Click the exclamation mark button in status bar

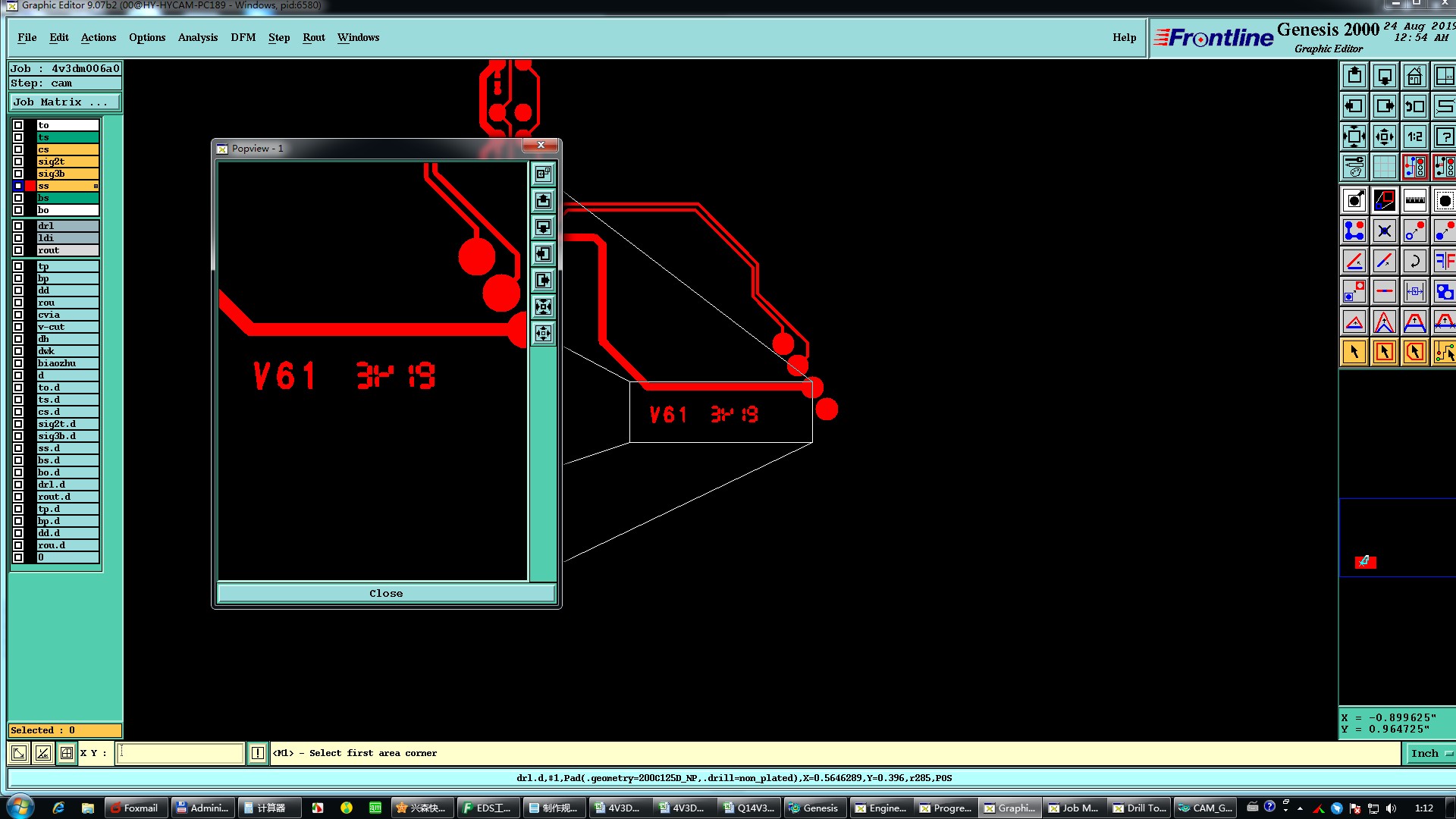tap(258, 753)
